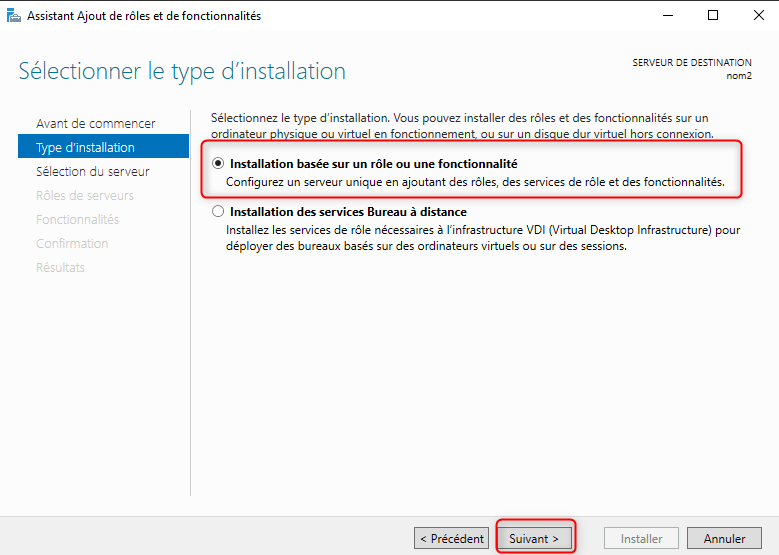Click label 'Installation des services Bureau à distance'
The image size is (779, 555).
pos(348,212)
